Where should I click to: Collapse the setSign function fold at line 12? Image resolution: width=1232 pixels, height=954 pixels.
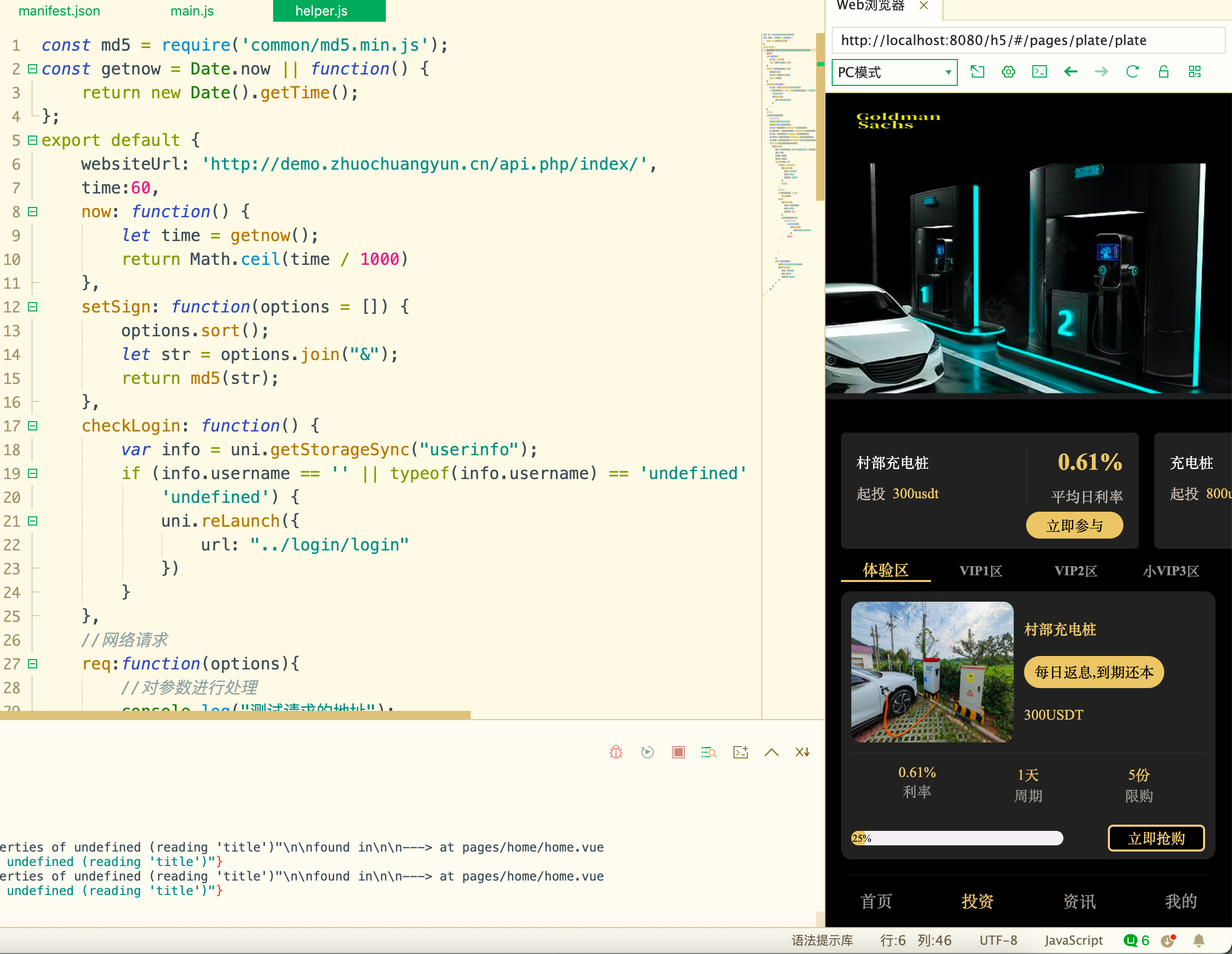33,307
